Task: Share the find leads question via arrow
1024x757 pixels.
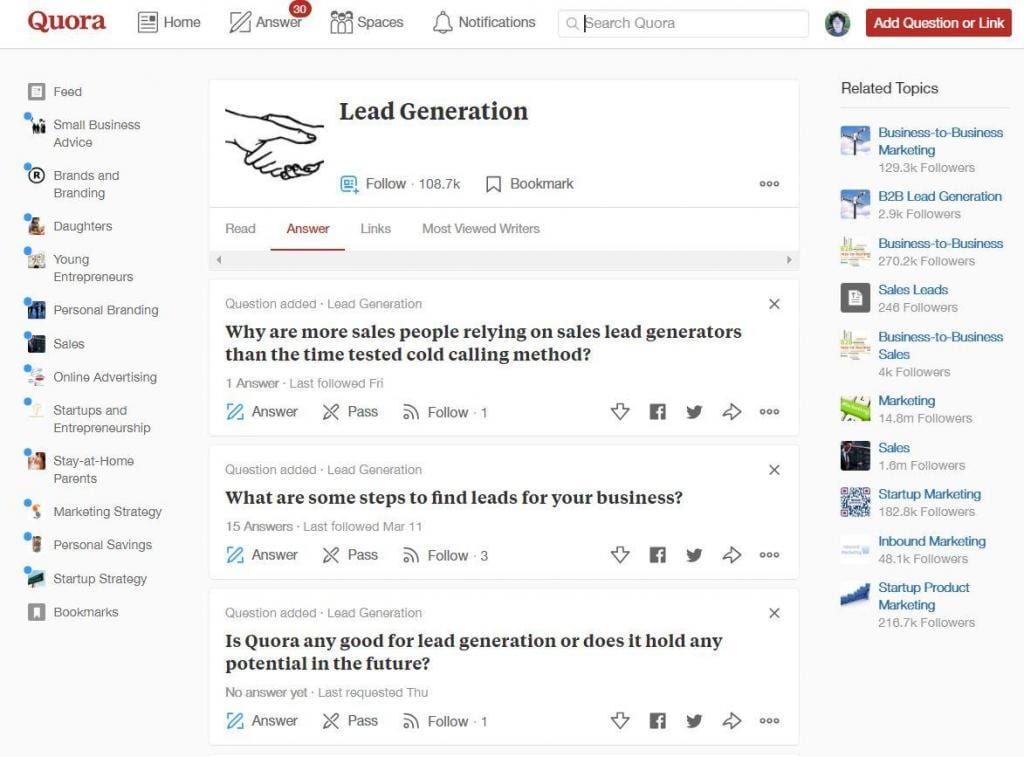Action: click(731, 555)
